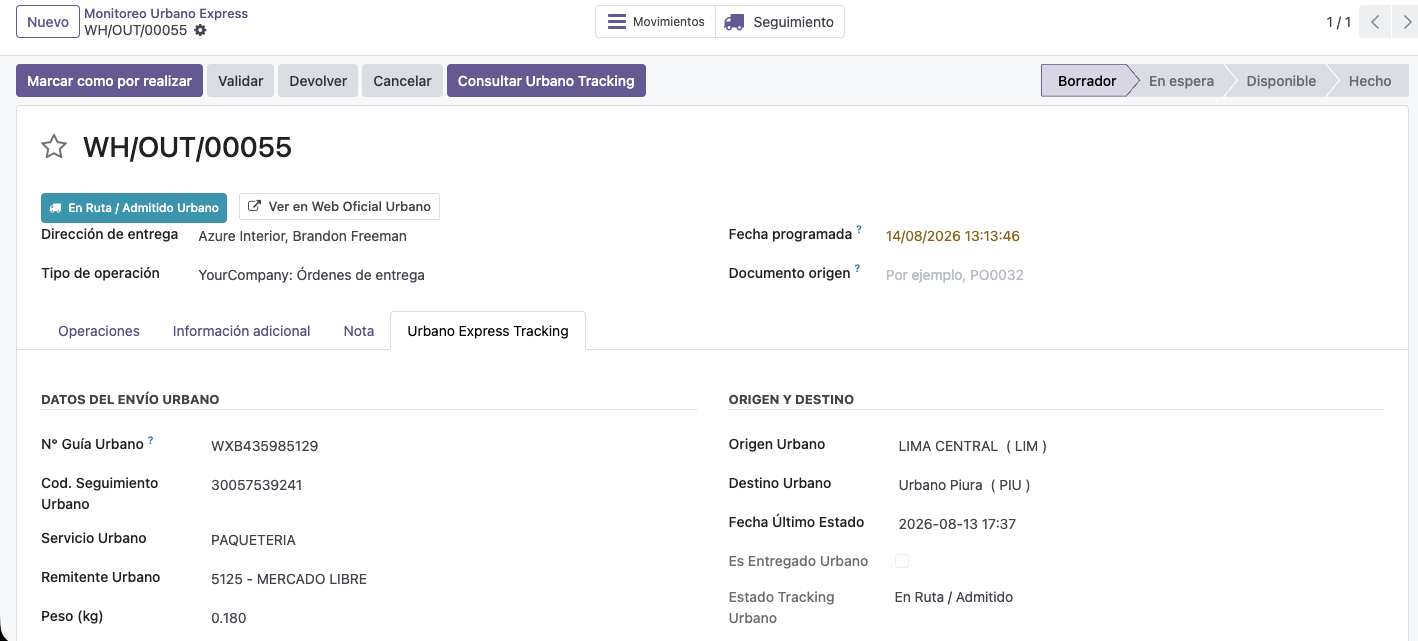
Task: Click help icon beside N° Guía Urbano
Action: pos(151,440)
